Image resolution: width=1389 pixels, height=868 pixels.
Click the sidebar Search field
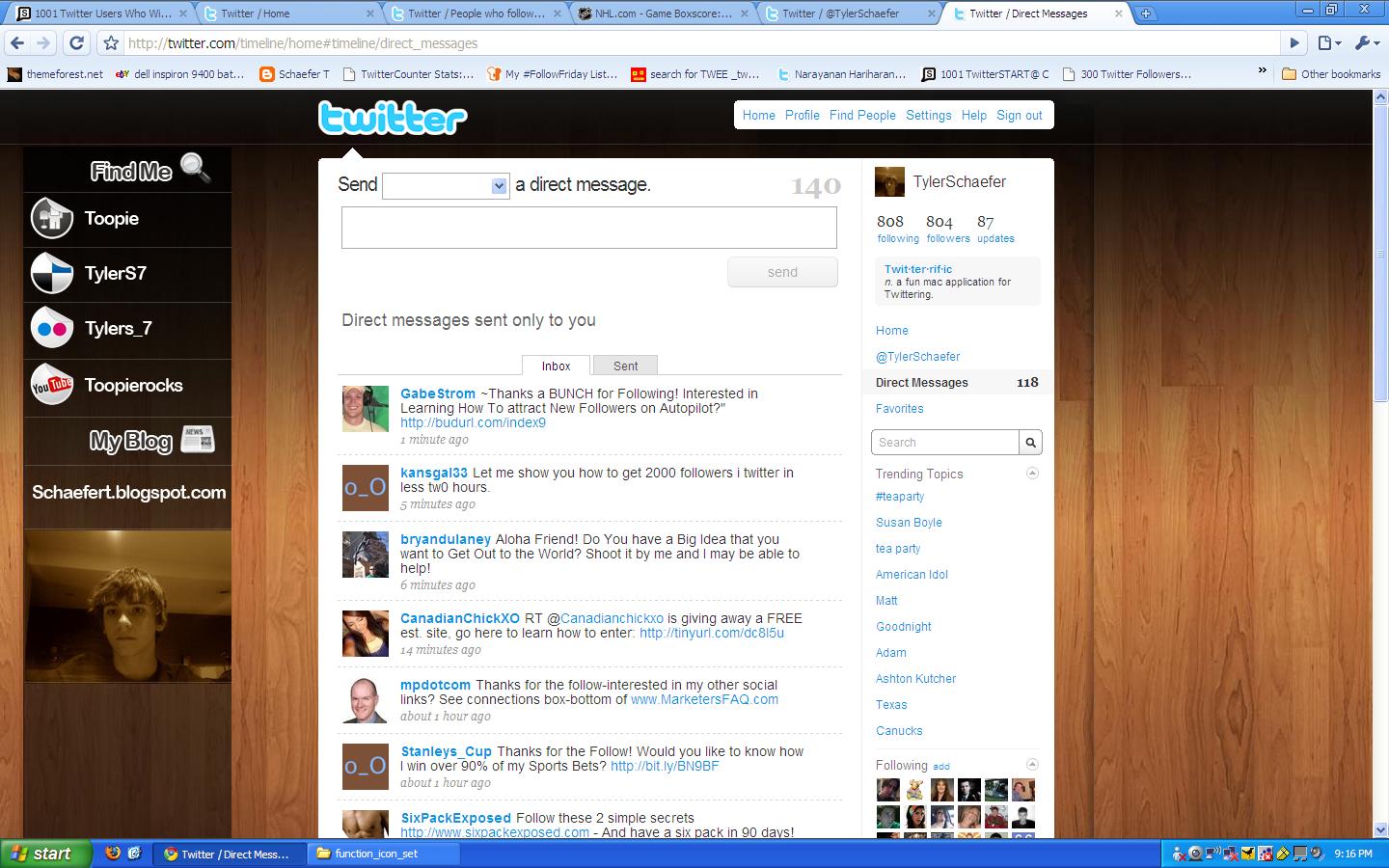tap(945, 442)
